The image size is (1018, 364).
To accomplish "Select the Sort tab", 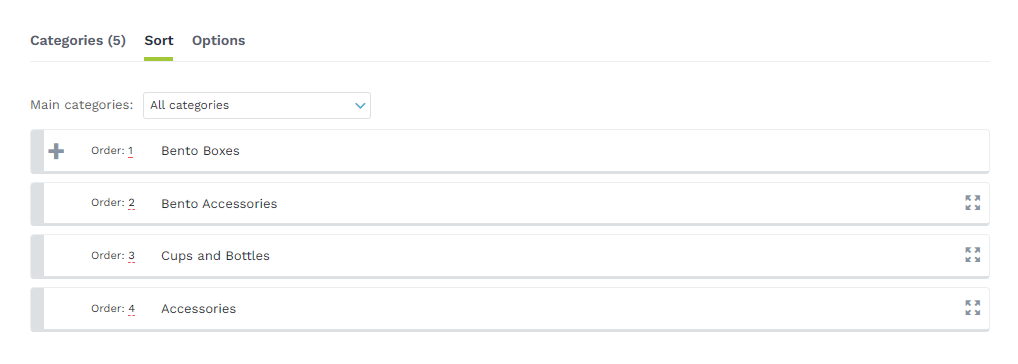I will click(x=158, y=40).
